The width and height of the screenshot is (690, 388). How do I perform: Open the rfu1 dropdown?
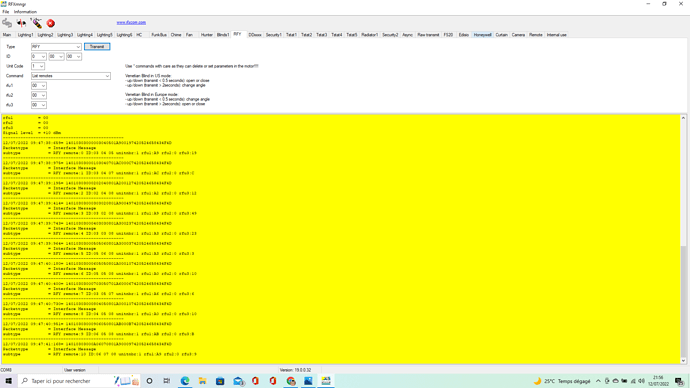click(38, 85)
